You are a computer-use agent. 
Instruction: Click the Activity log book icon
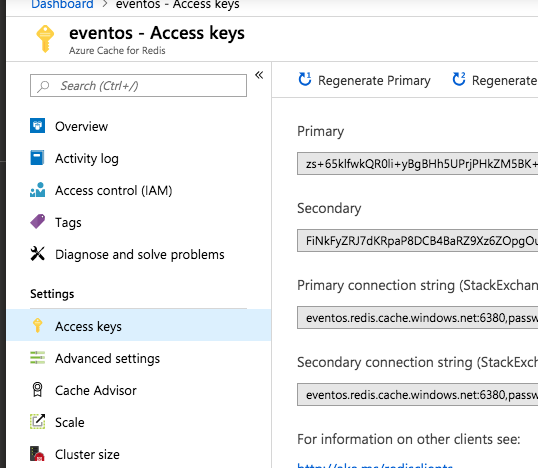pyautogui.click(x=37, y=157)
